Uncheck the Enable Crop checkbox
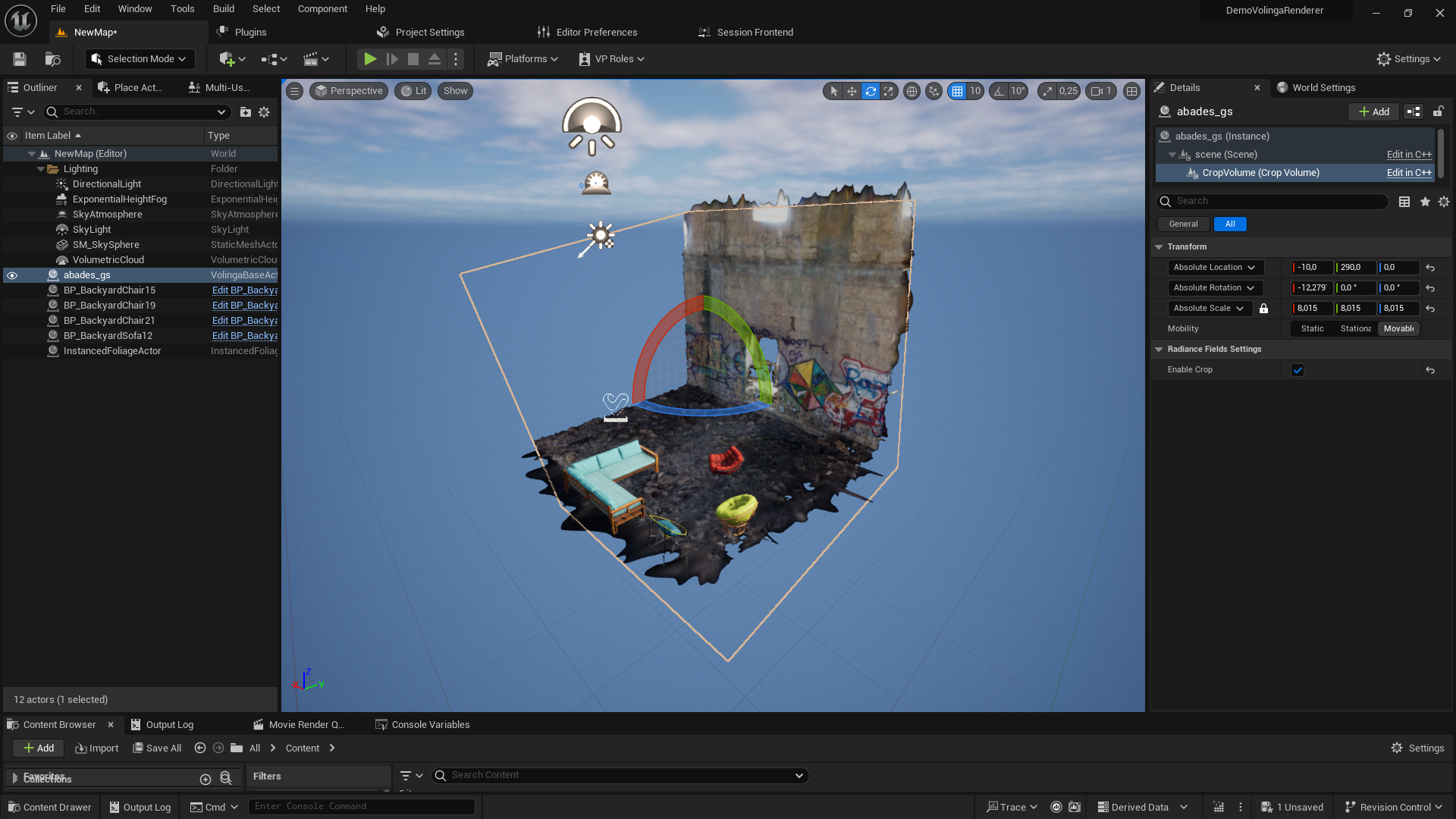This screenshot has width=1456, height=819. coord(1298,370)
